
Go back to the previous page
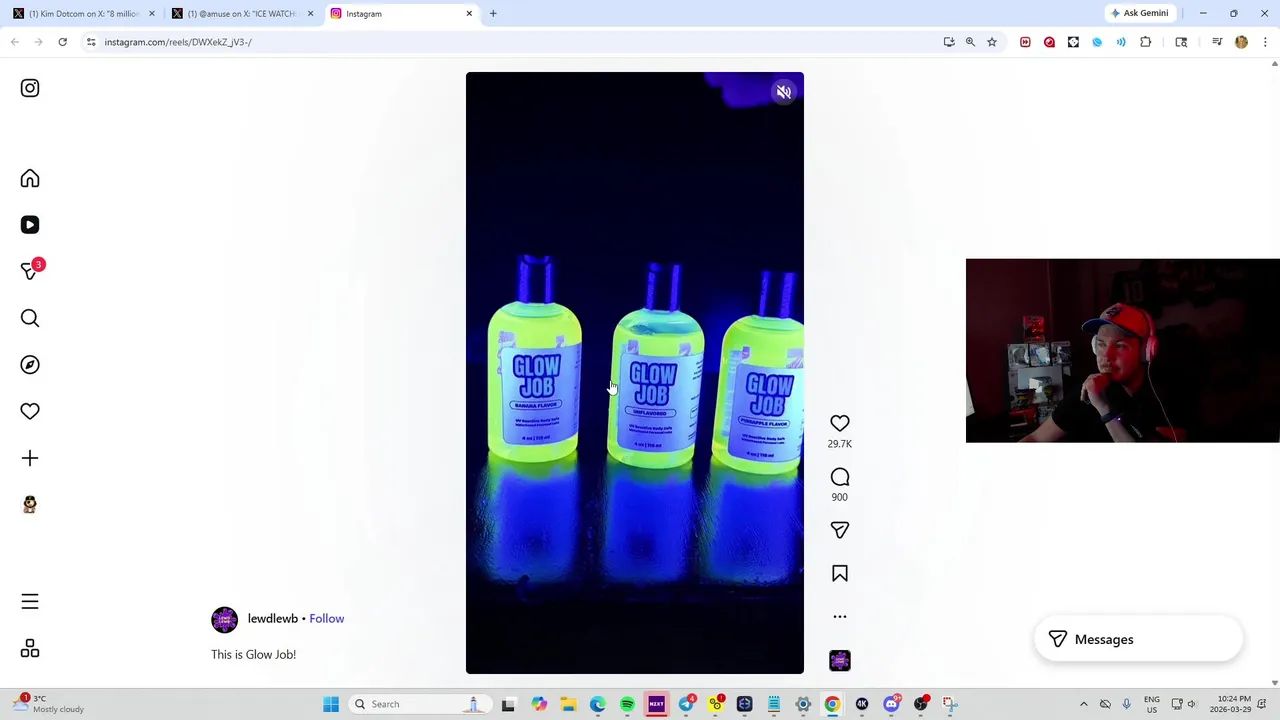pos(15,42)
